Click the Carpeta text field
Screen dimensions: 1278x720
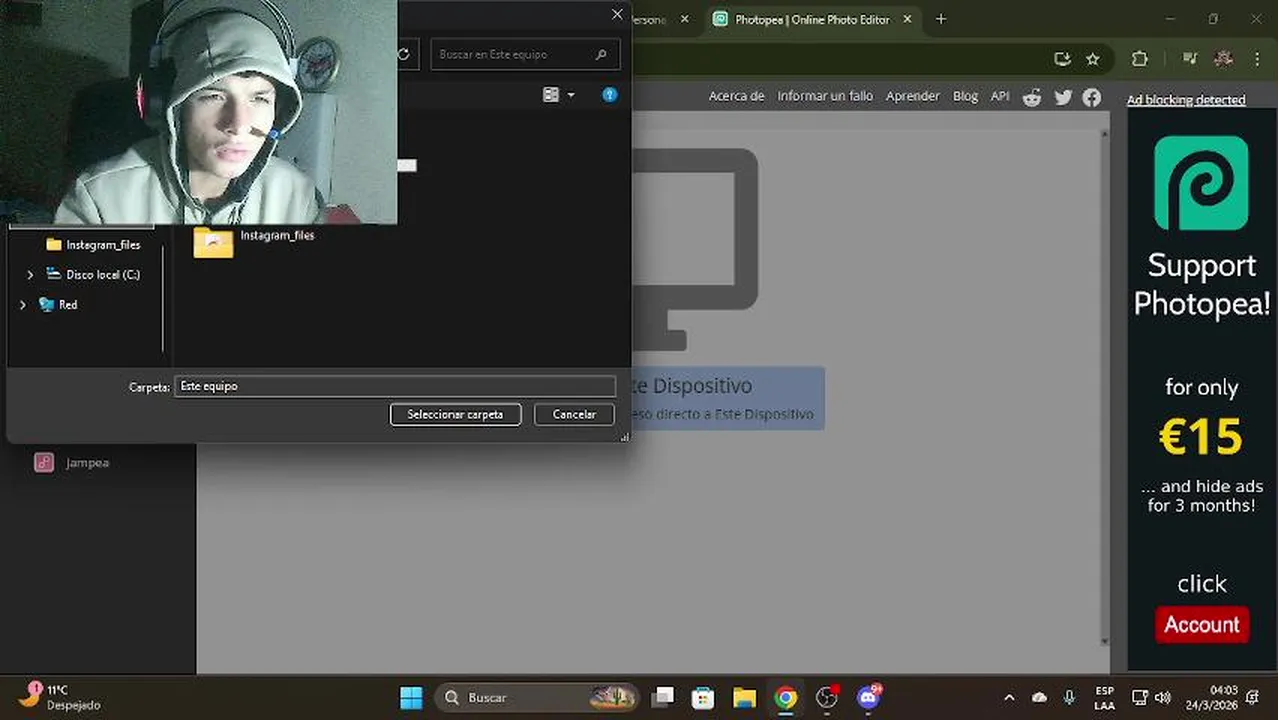click(395, 386)
